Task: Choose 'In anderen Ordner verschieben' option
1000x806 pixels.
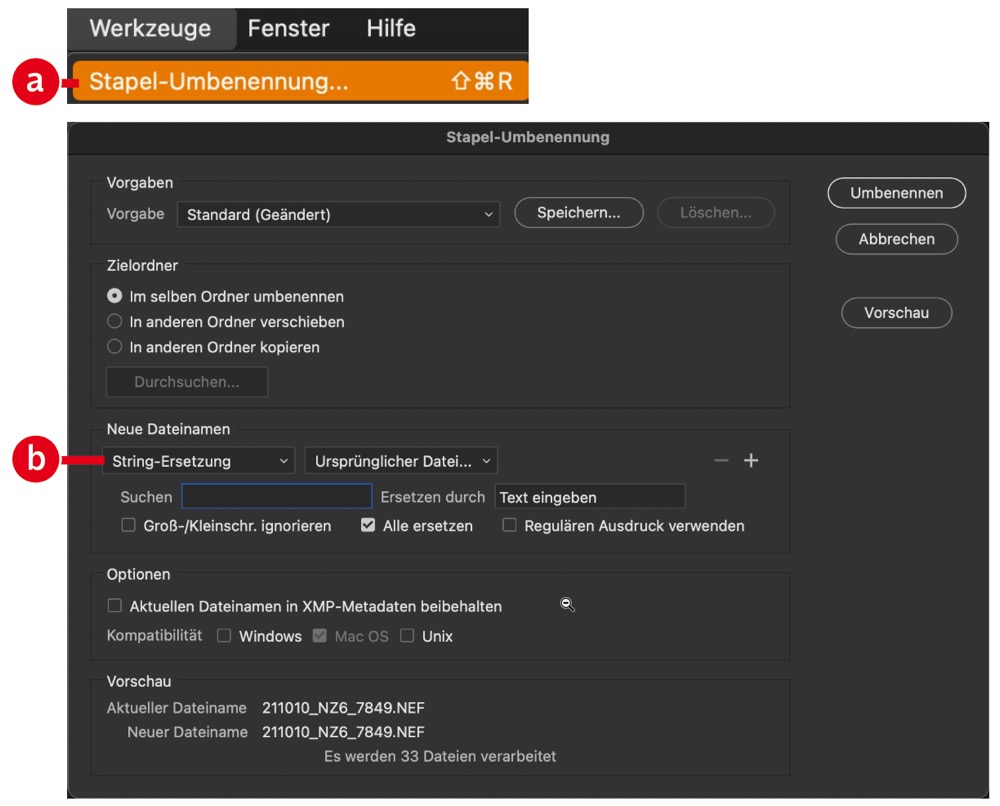Action: coord(115,322)
